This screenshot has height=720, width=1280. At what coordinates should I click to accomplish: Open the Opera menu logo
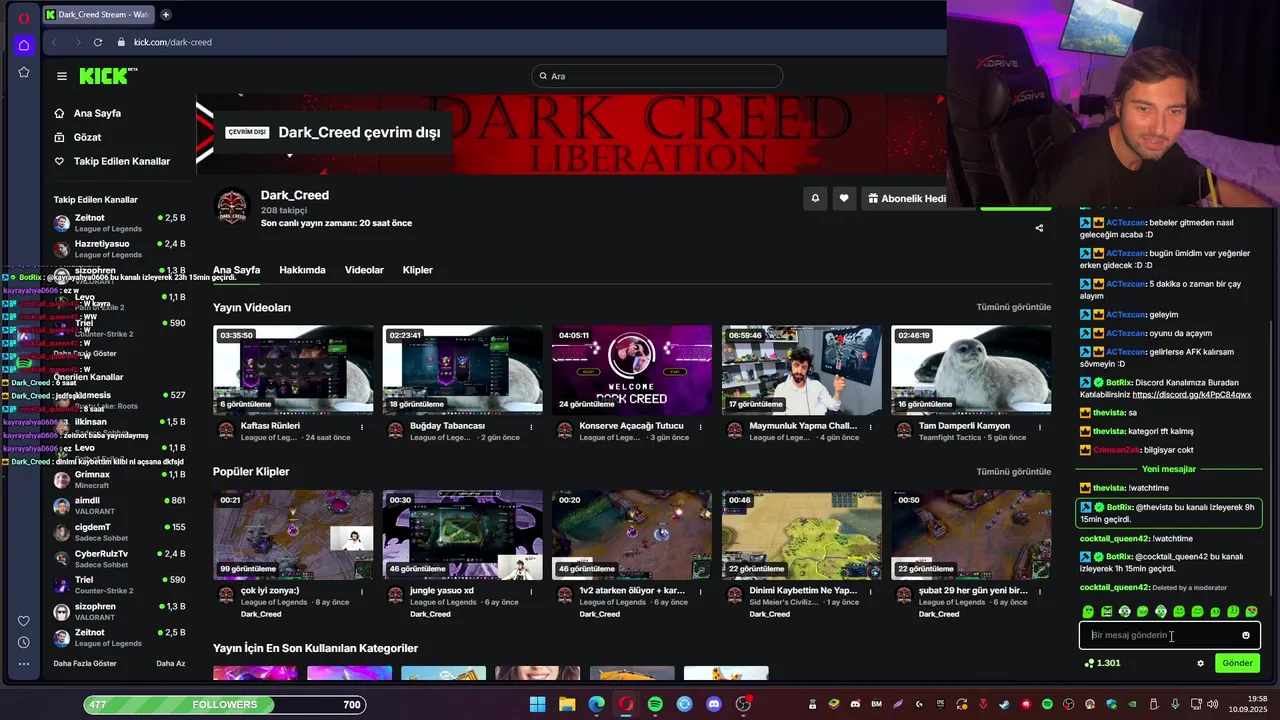coord(24,17)
